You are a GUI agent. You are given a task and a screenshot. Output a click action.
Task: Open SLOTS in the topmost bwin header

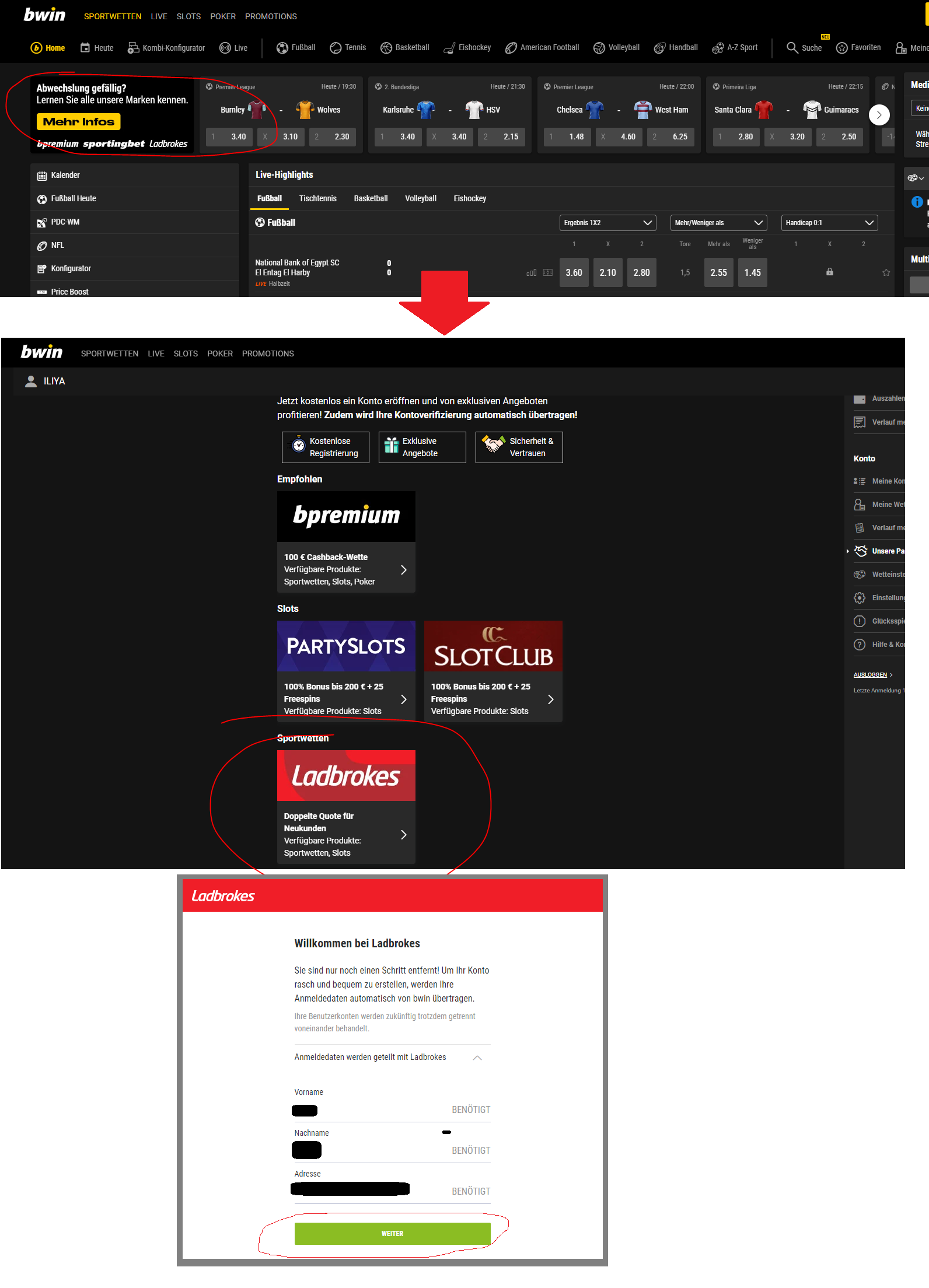pos(188,16)
